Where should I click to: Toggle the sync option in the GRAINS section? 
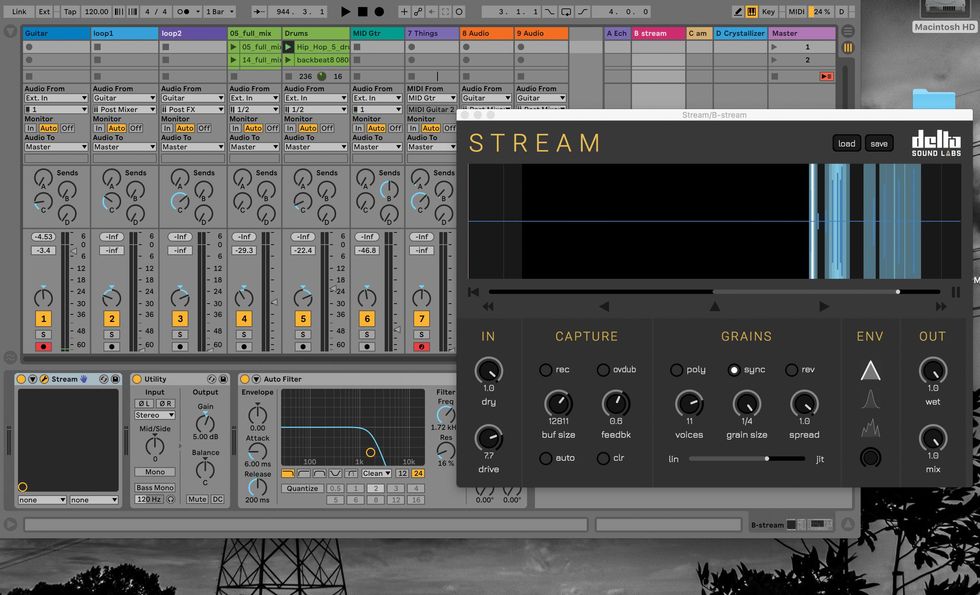734,370
